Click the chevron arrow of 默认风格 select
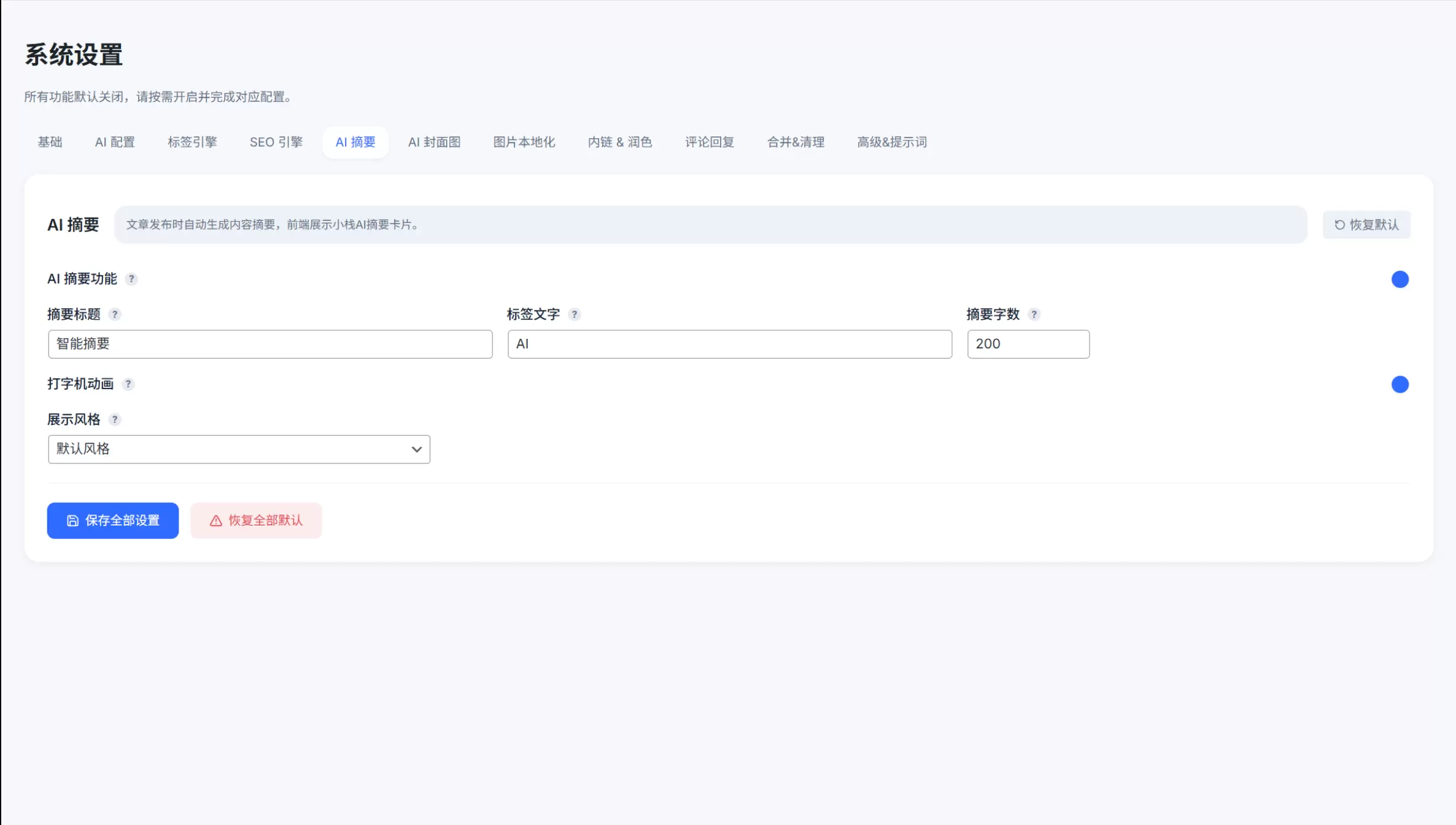Viewport: 1456px width, 825px height. [x=417, y=449]
